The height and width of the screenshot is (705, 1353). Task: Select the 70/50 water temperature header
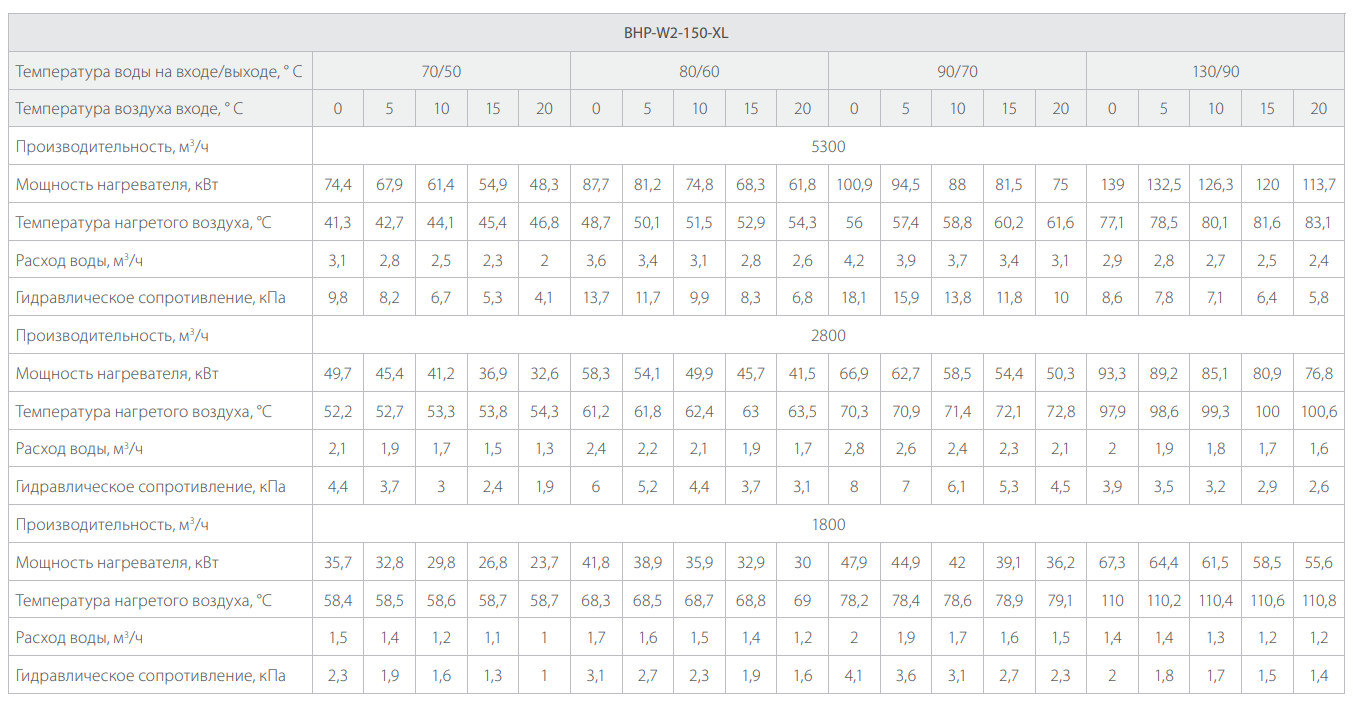pos(441,71)
